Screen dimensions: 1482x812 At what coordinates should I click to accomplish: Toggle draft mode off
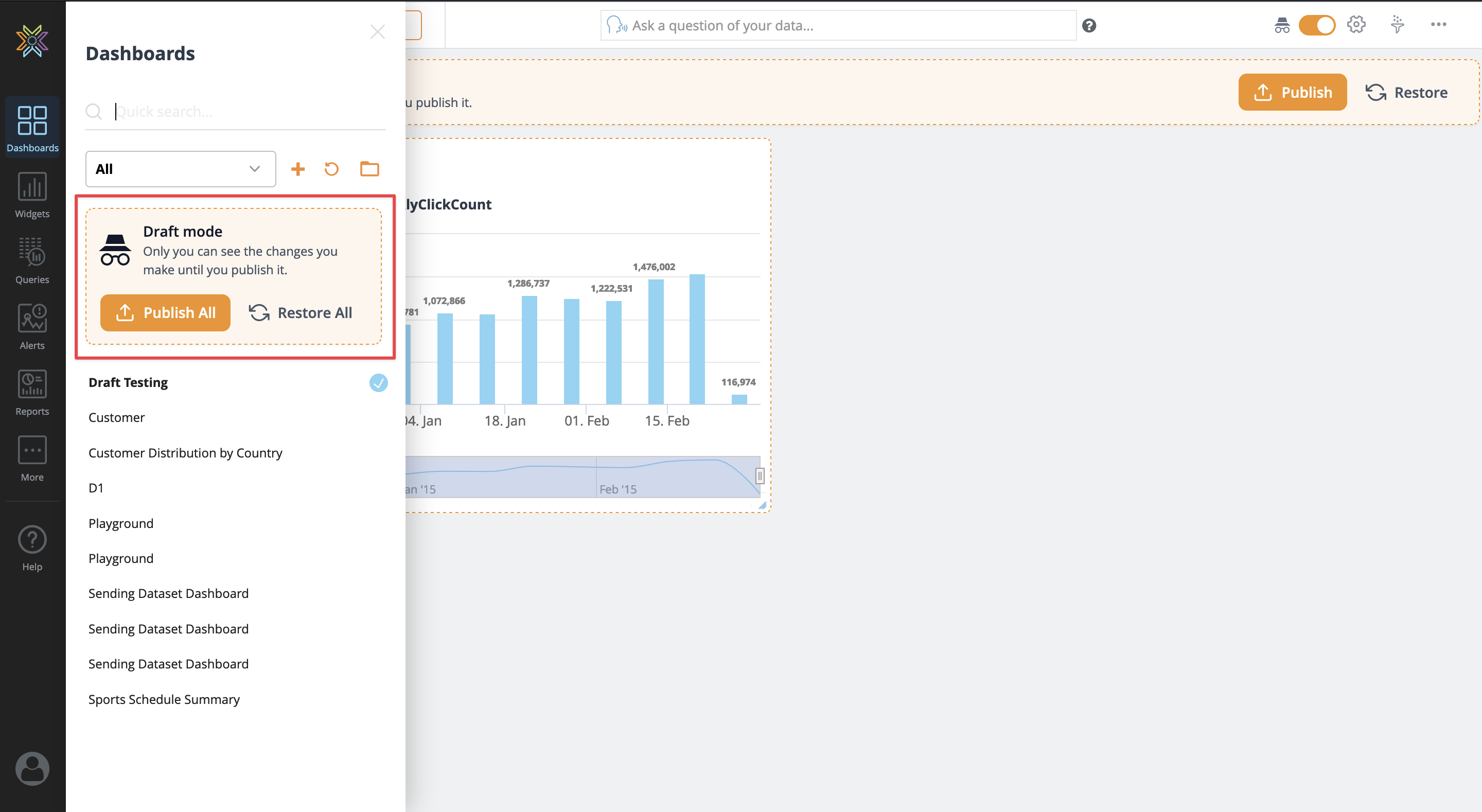point(1317,25)
